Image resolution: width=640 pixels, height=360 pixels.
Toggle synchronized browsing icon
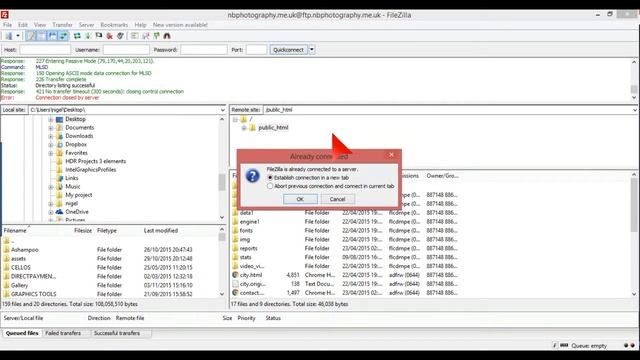[x=156, y=36]
